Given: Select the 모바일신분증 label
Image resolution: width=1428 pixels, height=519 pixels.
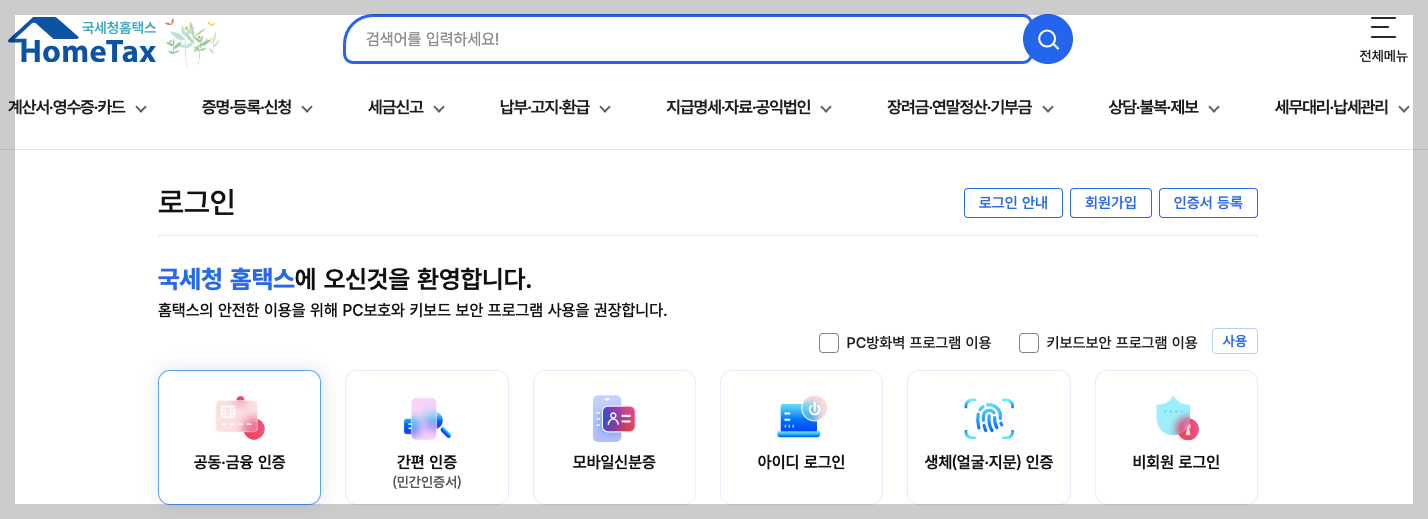Looking at the screenshot, I should pyautogui.click(x=614, y=462).
